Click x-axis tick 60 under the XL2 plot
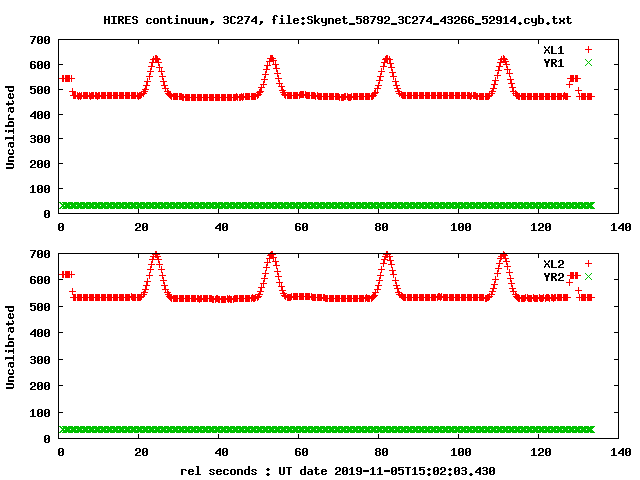 pyautogui.click(x=301, y=452)
